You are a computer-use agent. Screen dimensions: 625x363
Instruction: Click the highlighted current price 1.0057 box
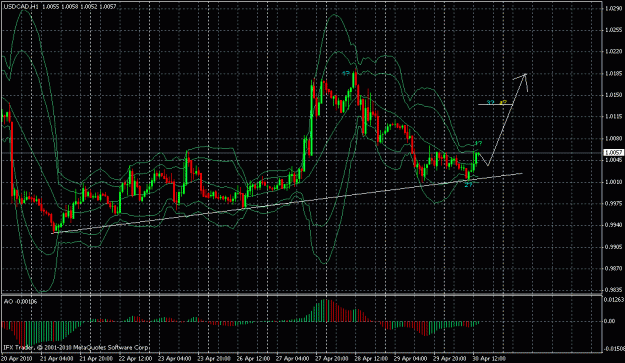click(613, 153)
